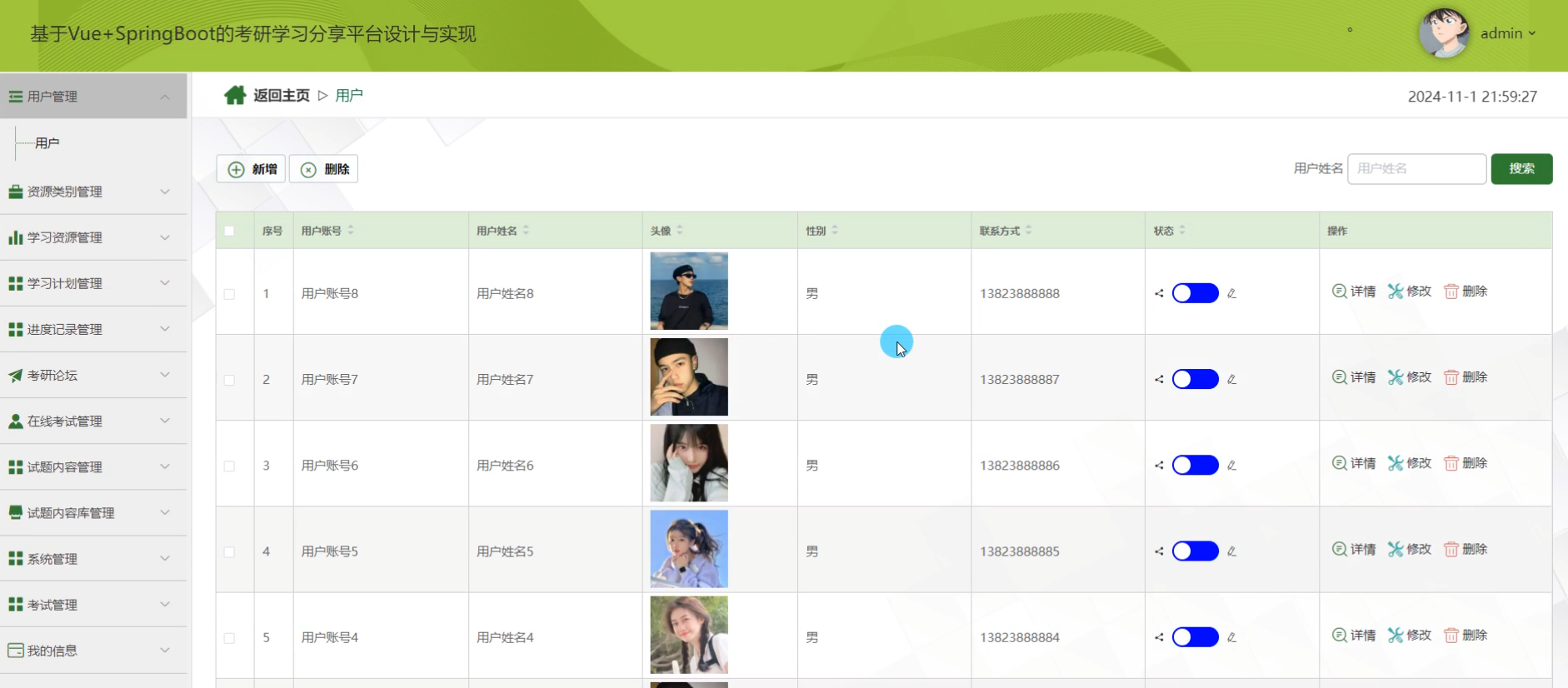Click the 删除 button in the toolbar

[323, 169]
